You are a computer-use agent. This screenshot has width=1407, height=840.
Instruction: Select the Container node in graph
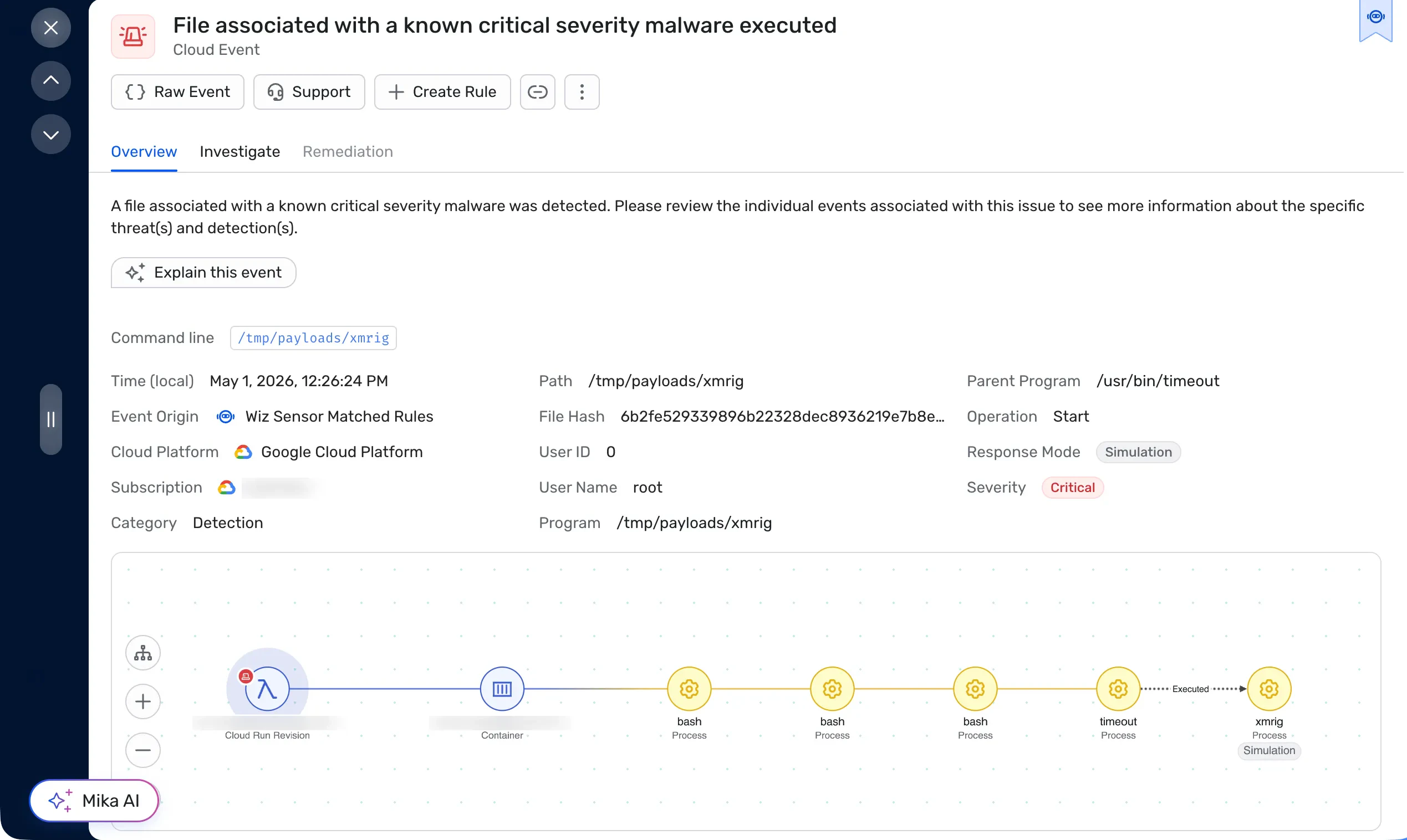[x=502, y=689]
